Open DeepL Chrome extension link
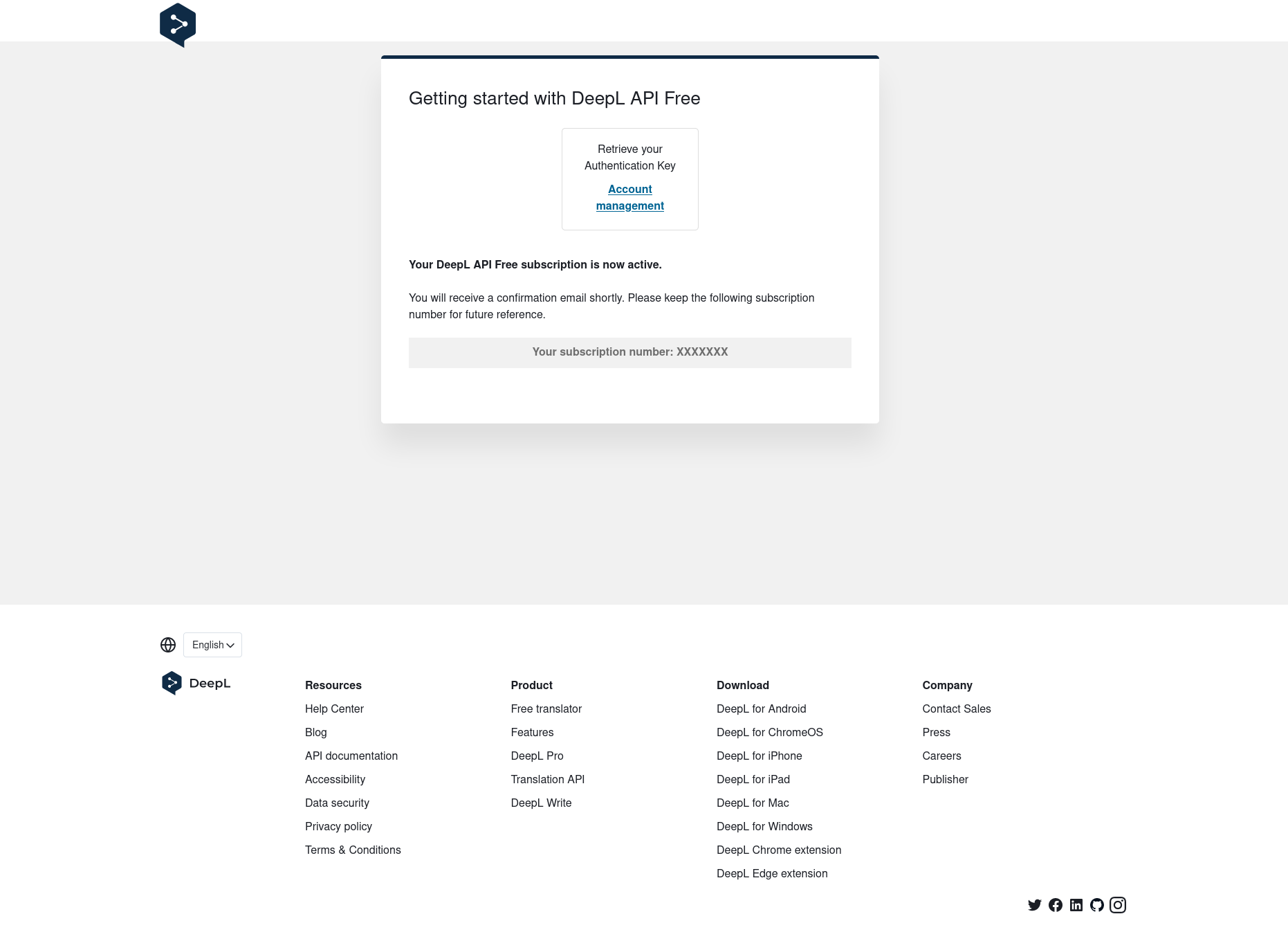Screen dimensions: 1288x941 pyautogui.click(x=779, y=850)
